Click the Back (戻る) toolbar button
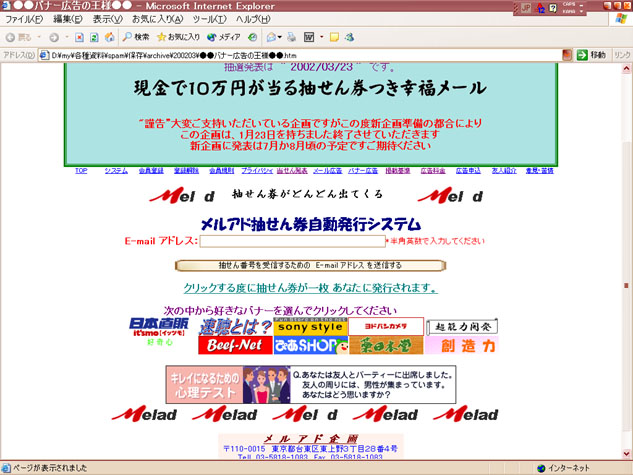The width and height of the screenshot is (633, 475). click(18, 38)
